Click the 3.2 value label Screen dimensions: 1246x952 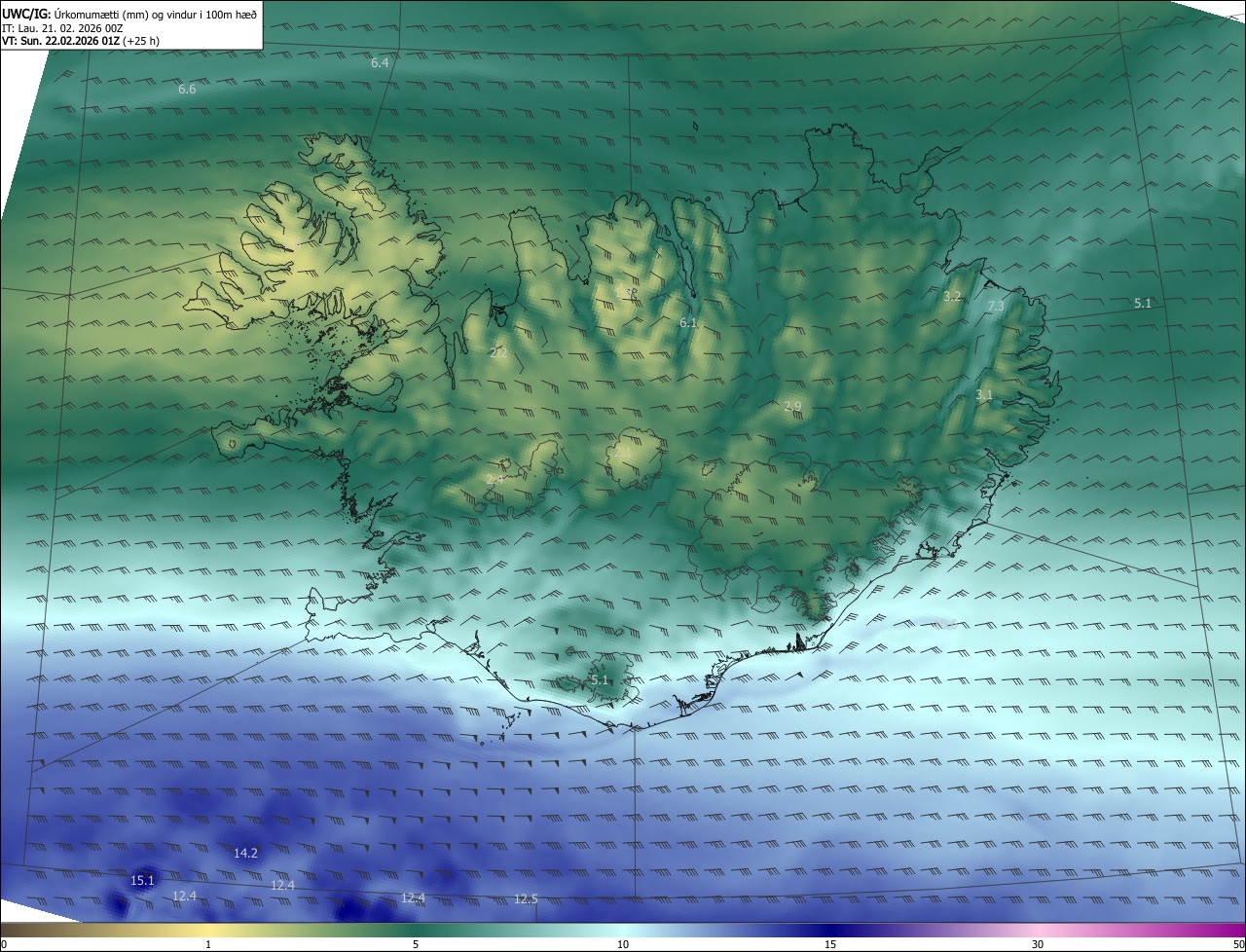(x=952, y=296)
